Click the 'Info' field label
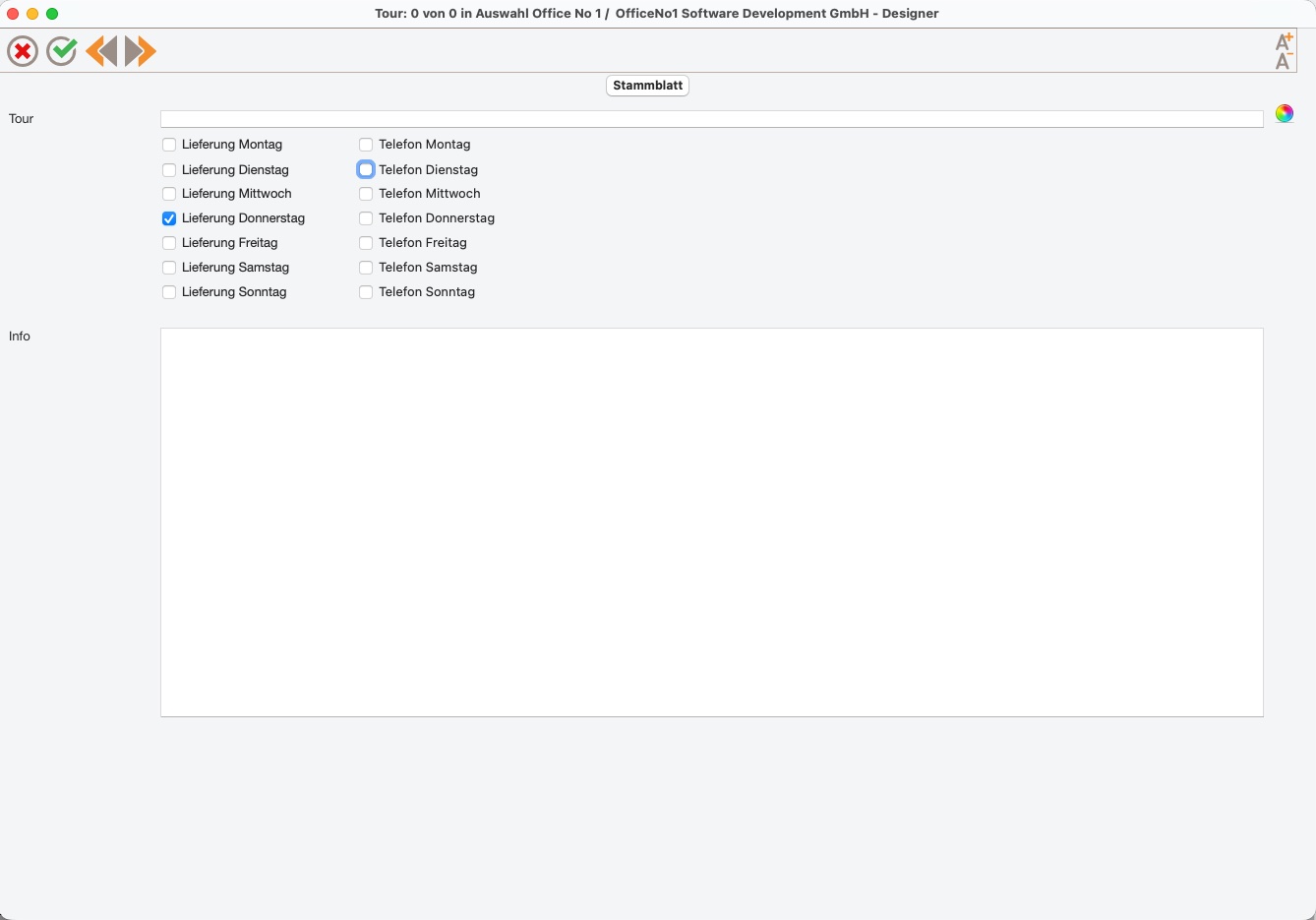 (x=20, y=337)
